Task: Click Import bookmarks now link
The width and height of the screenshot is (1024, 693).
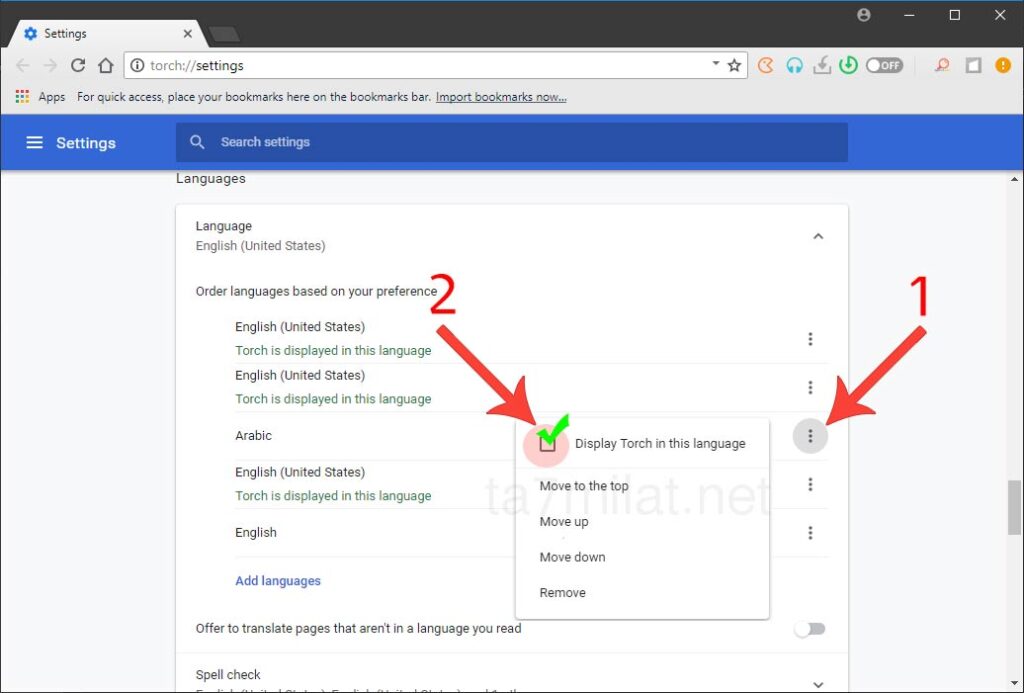Action: [x=501, y=97]
